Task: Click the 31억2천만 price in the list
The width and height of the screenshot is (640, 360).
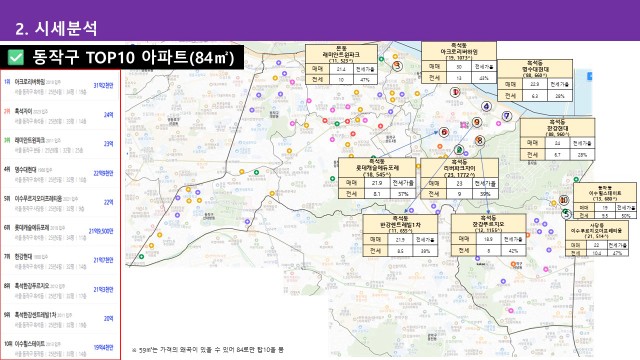Action: pos(103,86)
